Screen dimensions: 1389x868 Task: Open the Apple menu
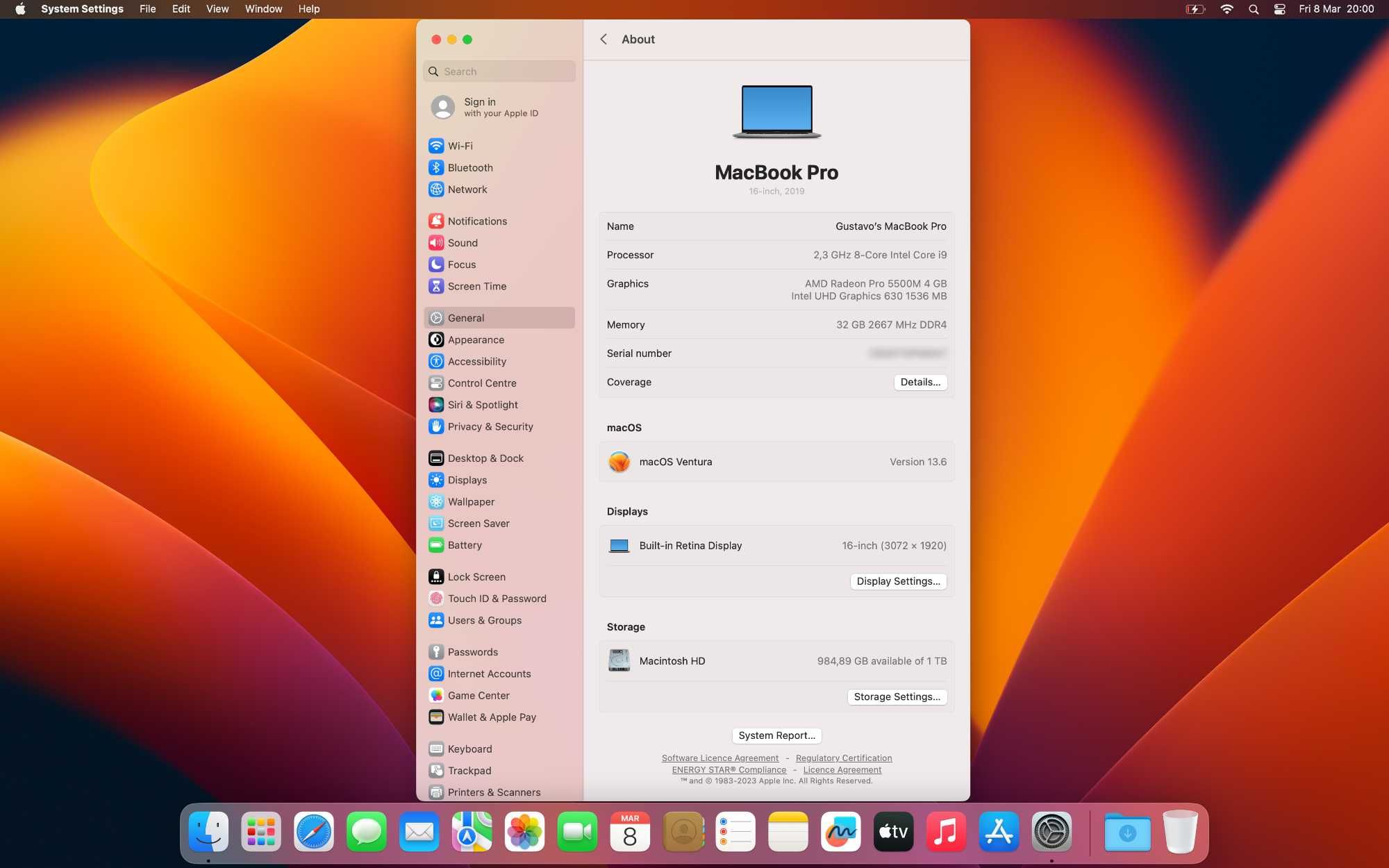click(20, 9)
